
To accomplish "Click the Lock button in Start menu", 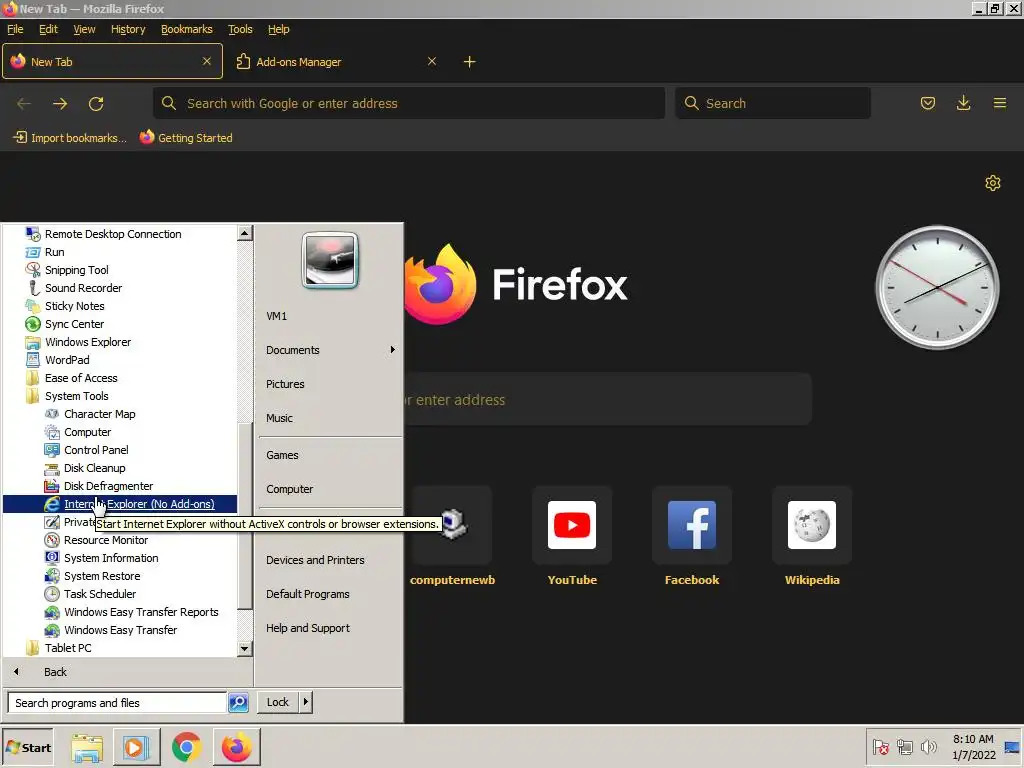I will pos(278,702).
